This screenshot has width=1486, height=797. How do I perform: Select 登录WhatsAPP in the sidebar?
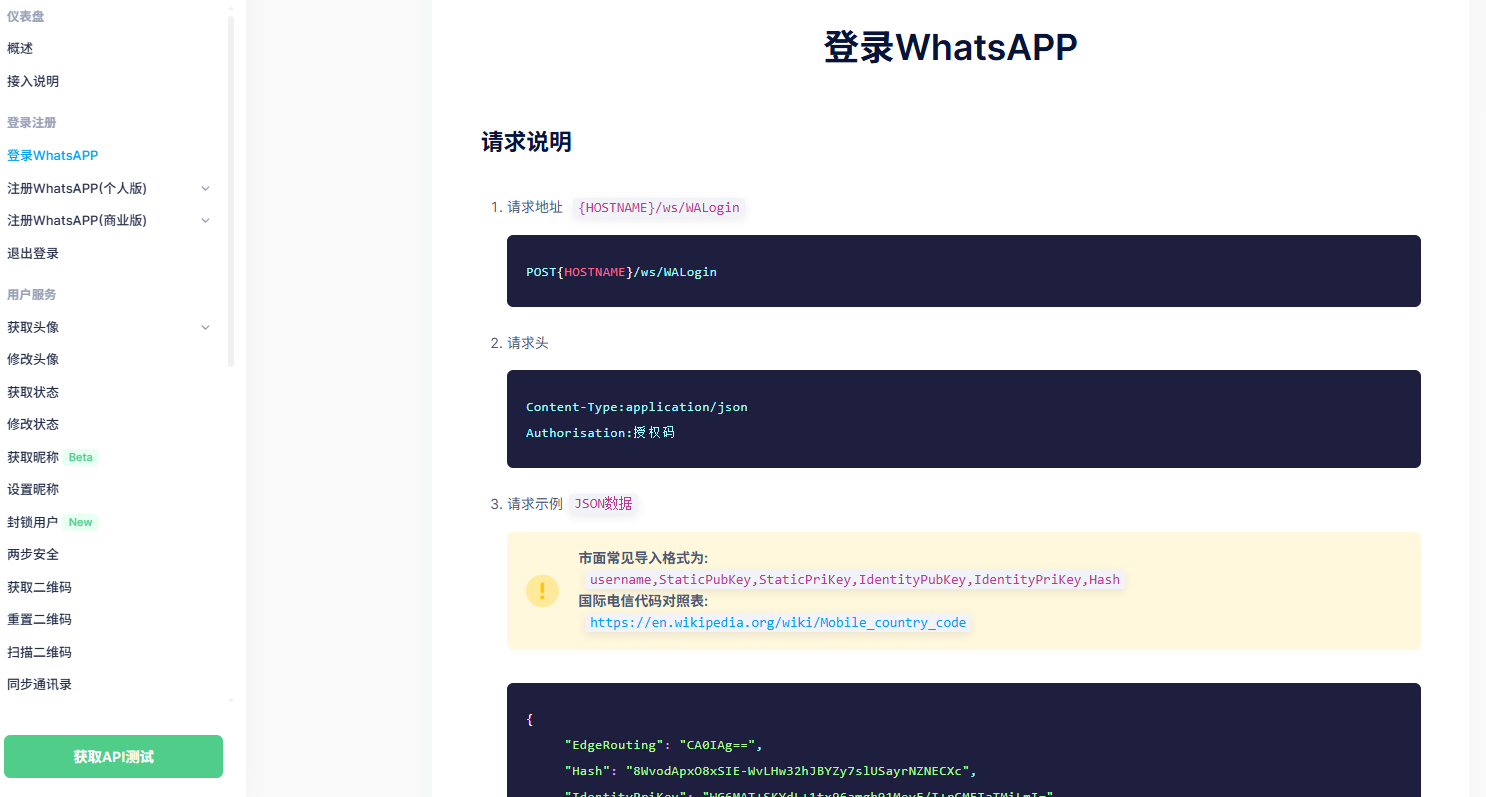click(x=52, y=155)
